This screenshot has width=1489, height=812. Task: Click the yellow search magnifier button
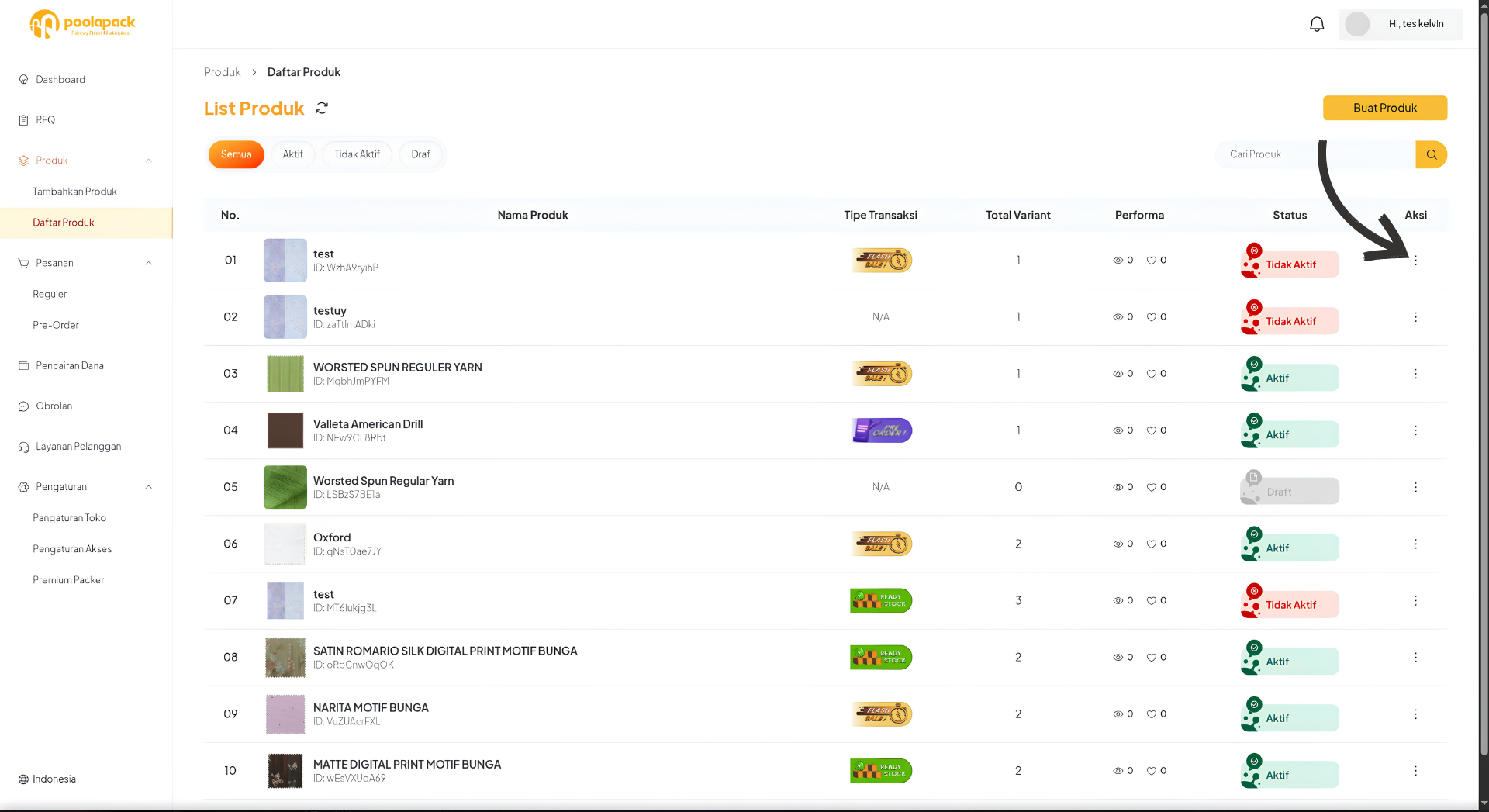[x=1431, y=154]
